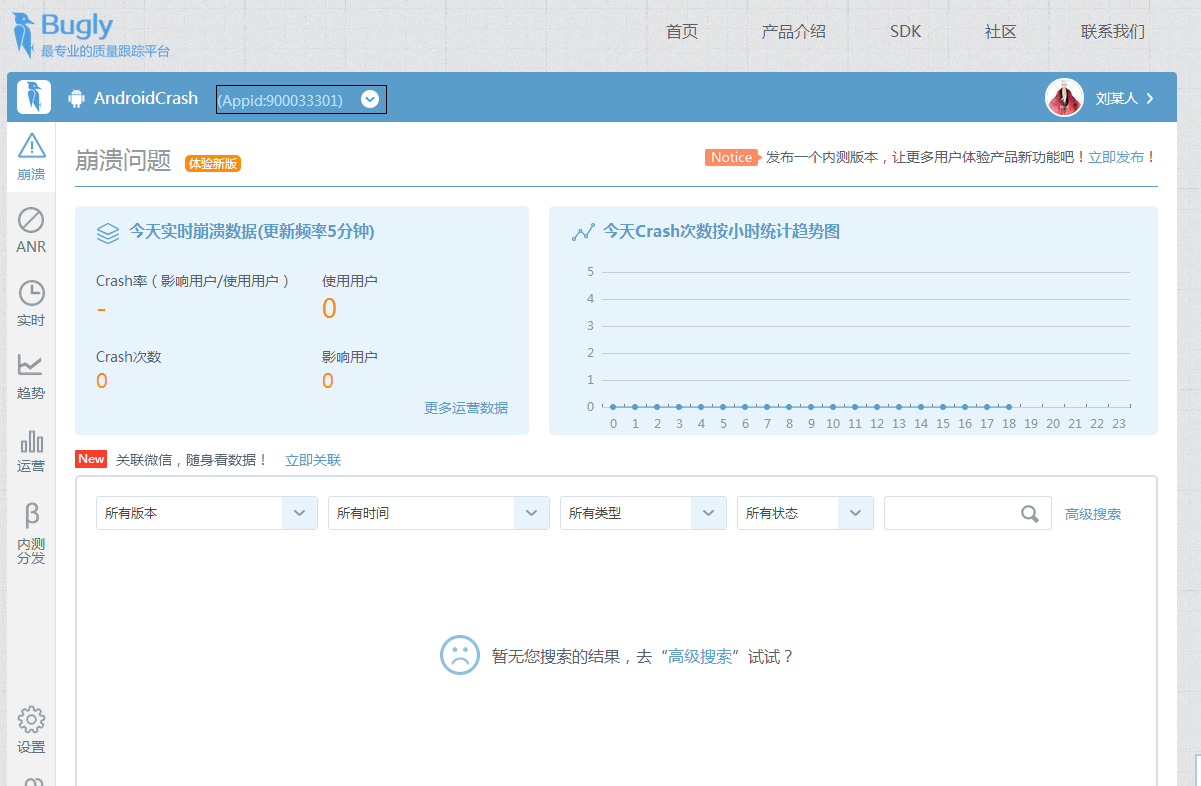Image resolution: width=1201 pixels, height=786 pixels.
Task: Click the 更多运营数据 link
Action: (x=465, y=408)
